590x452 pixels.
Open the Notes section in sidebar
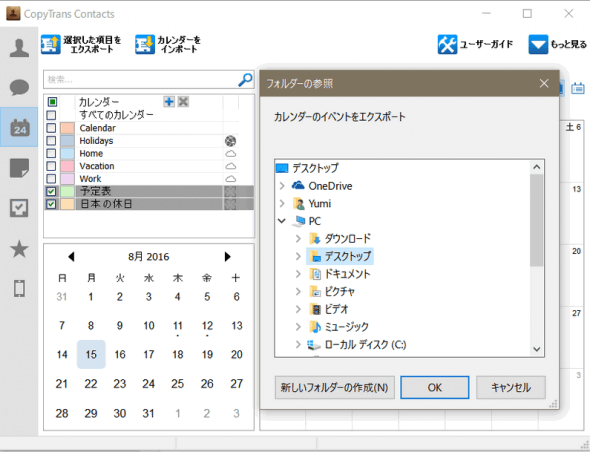(19, 168)
